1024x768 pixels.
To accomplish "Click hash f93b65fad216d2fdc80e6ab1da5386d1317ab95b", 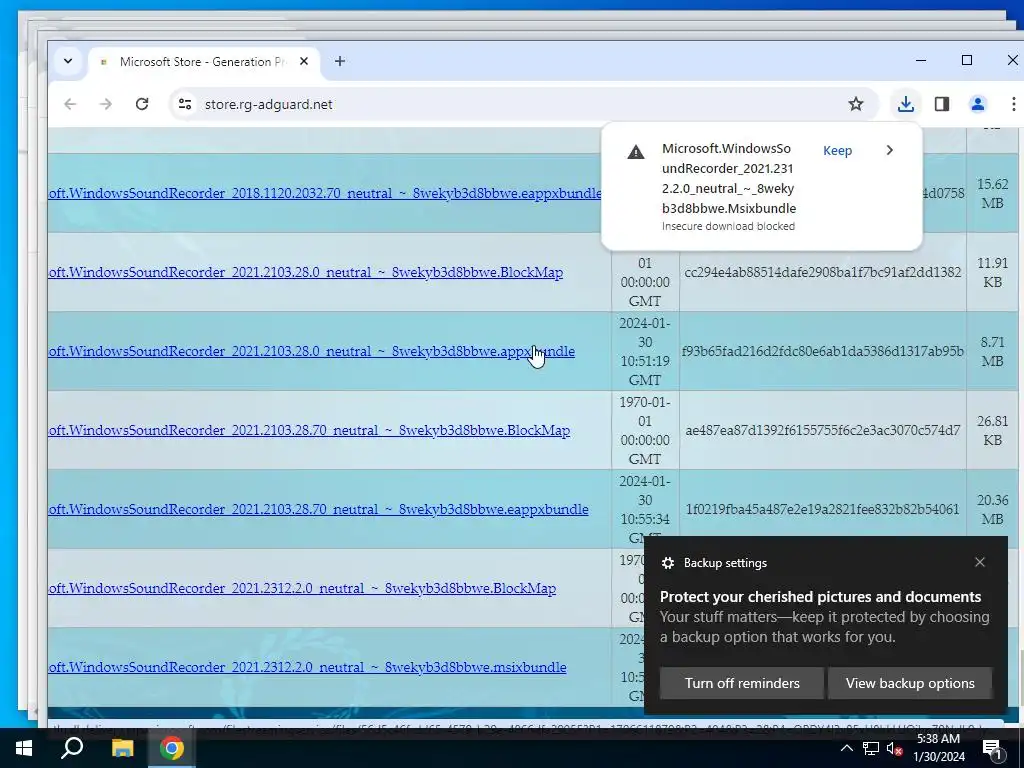I will tap(823, 351).
